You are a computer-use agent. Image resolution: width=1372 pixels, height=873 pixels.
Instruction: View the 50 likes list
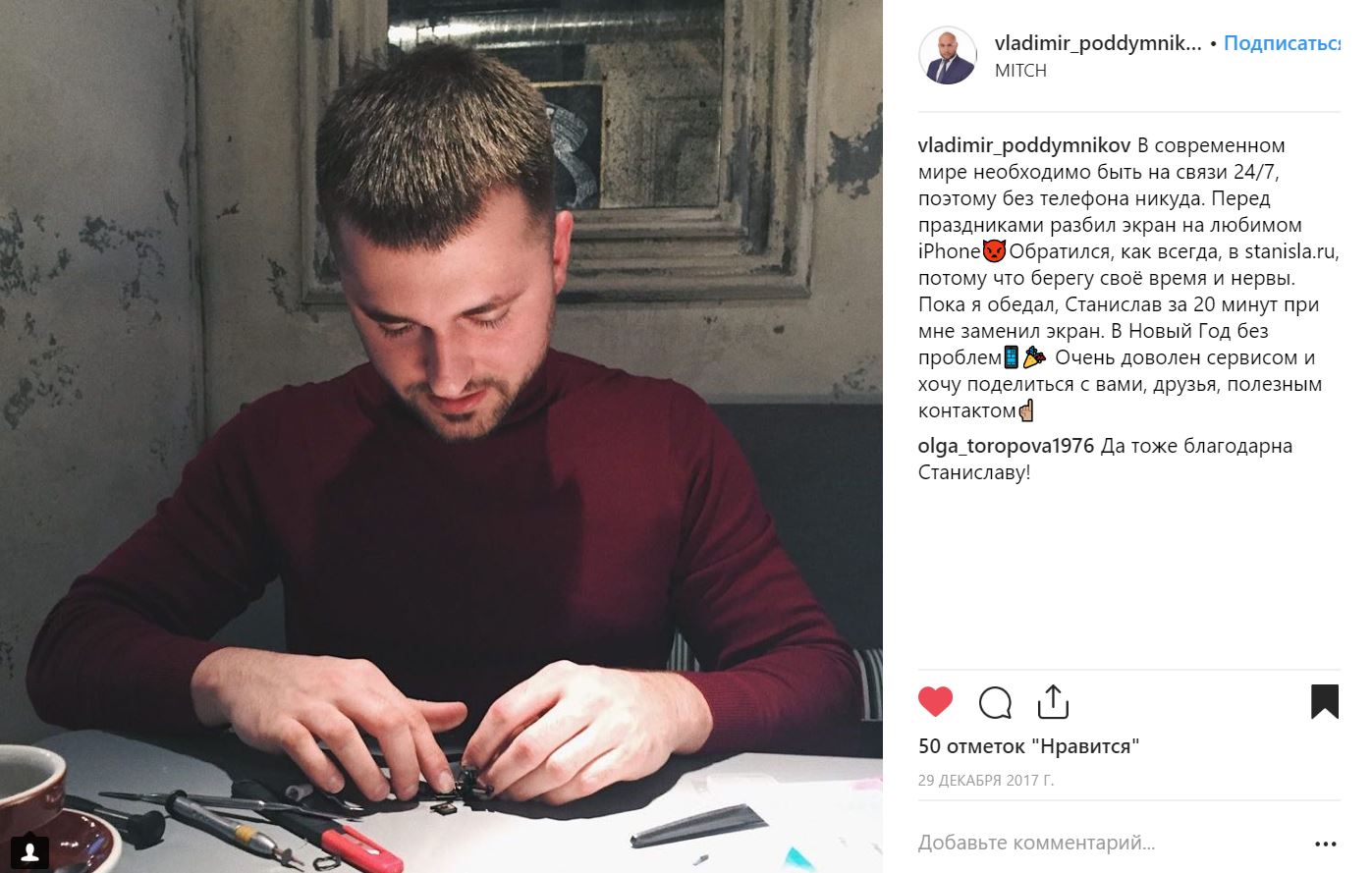1028,746
